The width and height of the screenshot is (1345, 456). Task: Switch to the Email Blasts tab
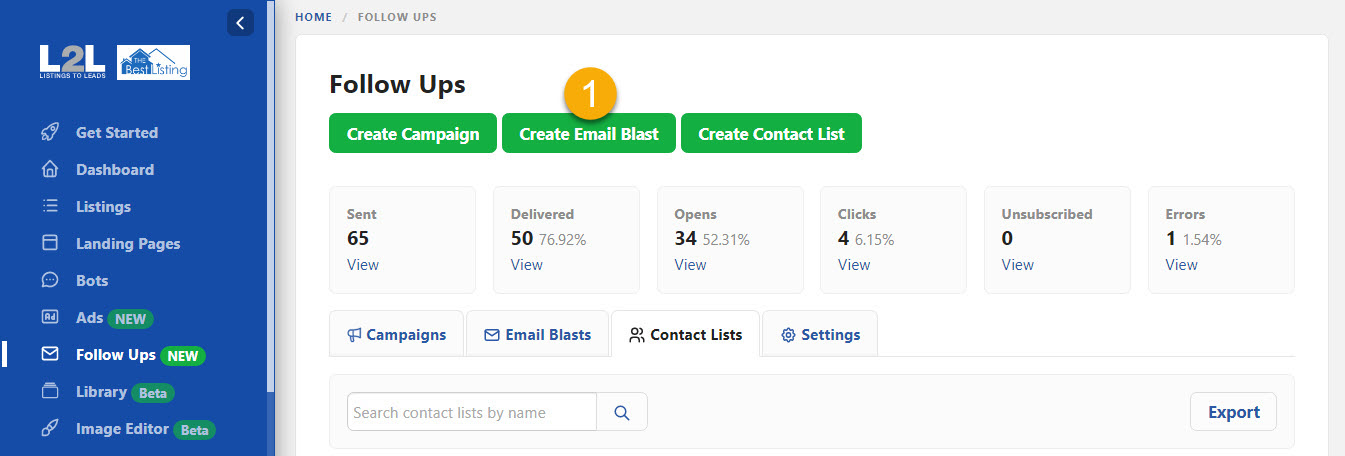538,334
